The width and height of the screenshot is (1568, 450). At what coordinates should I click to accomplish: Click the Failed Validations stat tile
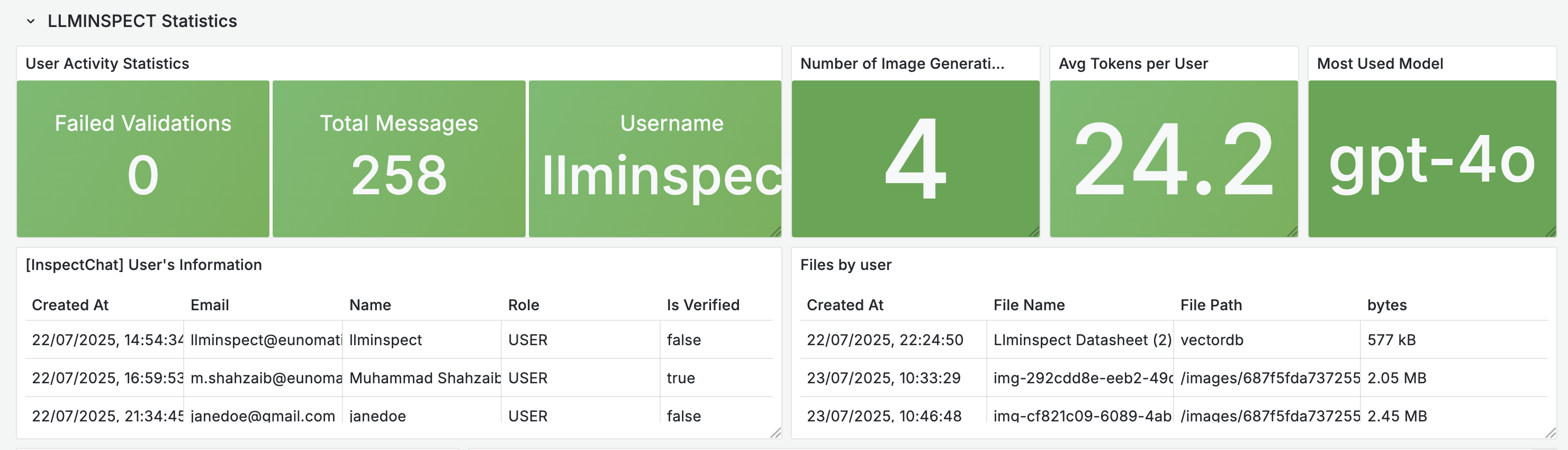pos(143,158)
